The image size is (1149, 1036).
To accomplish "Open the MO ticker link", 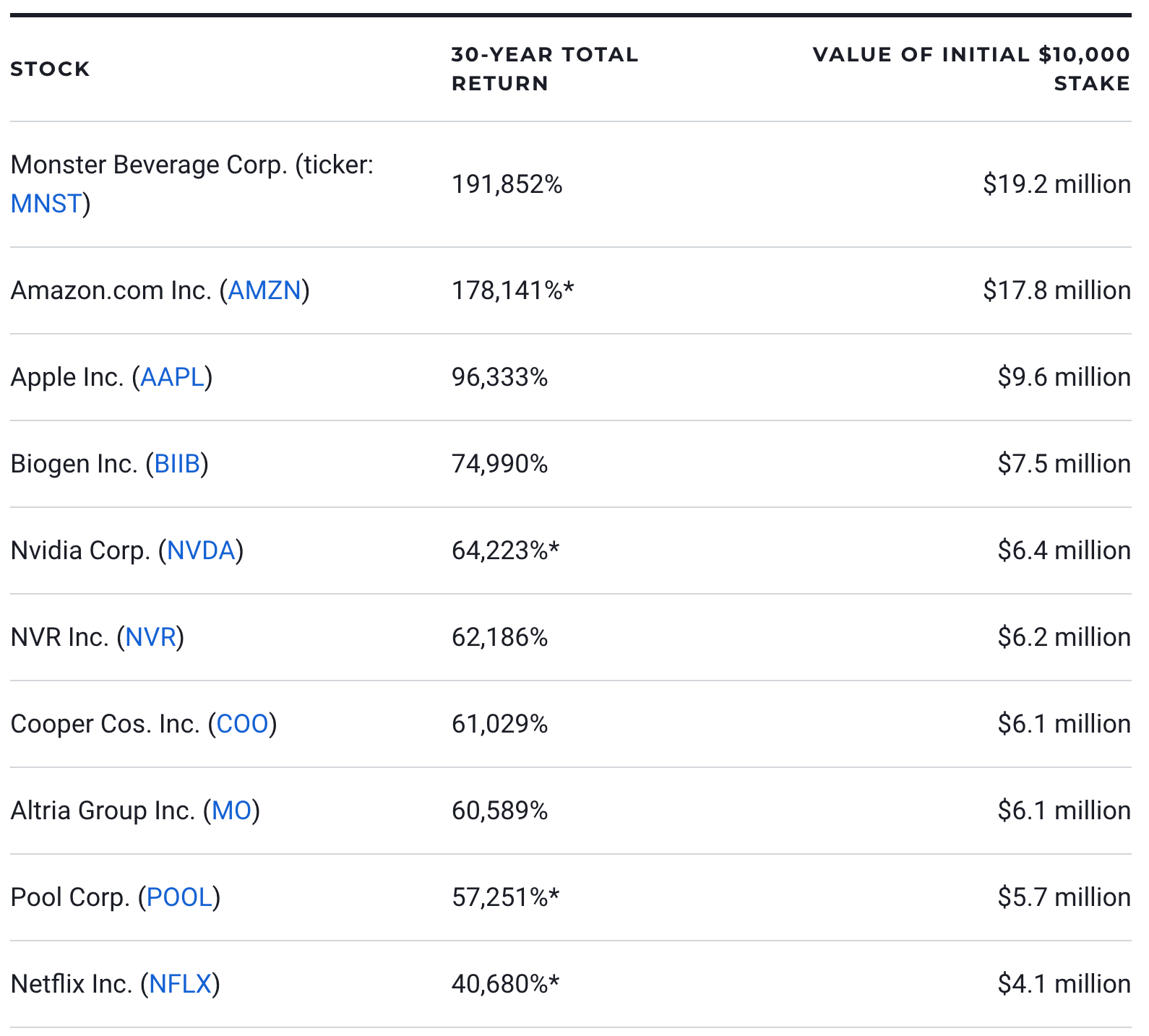I will (x=231, y=811).
